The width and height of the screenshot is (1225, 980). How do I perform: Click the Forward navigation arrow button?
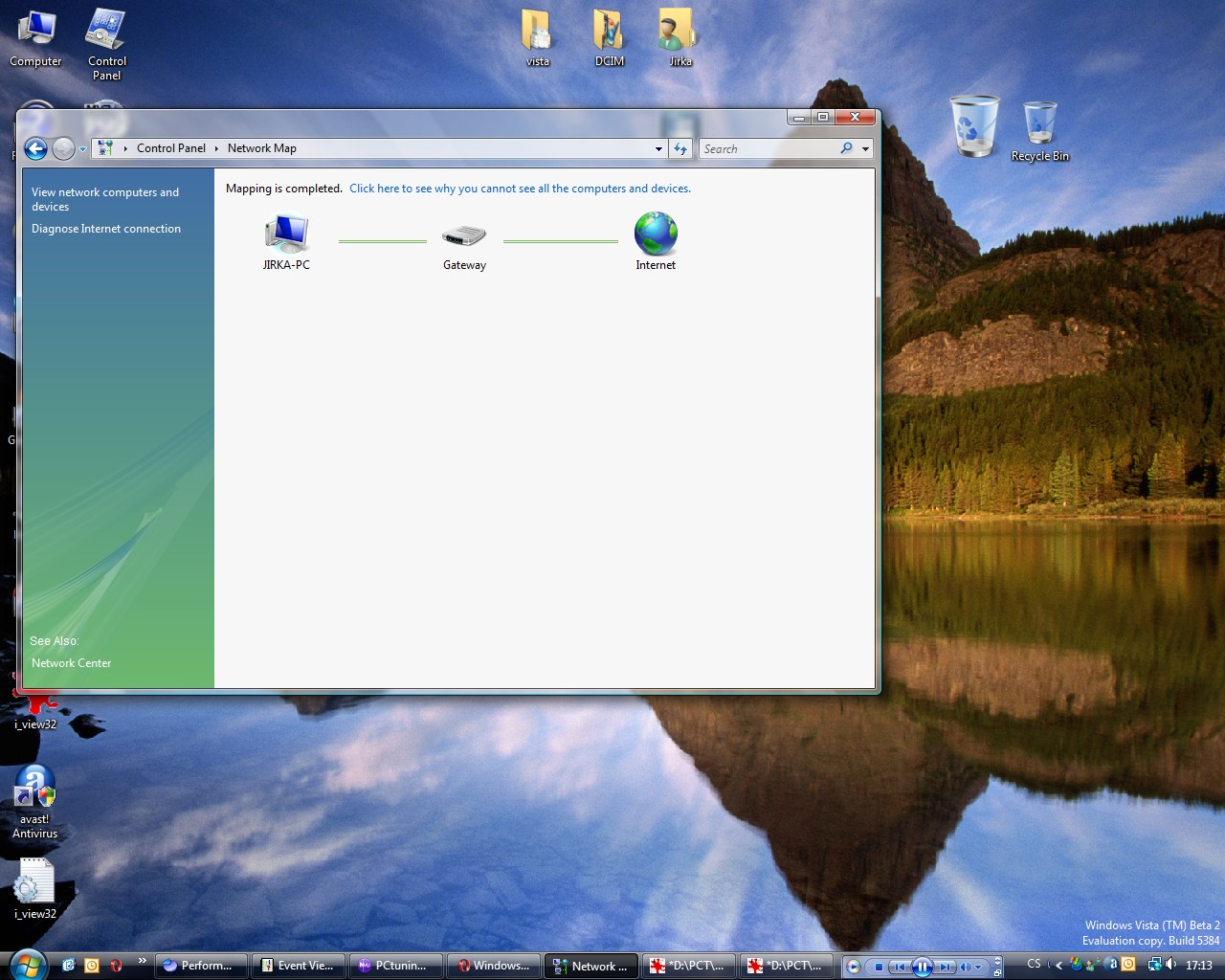(x=63, y=148)
